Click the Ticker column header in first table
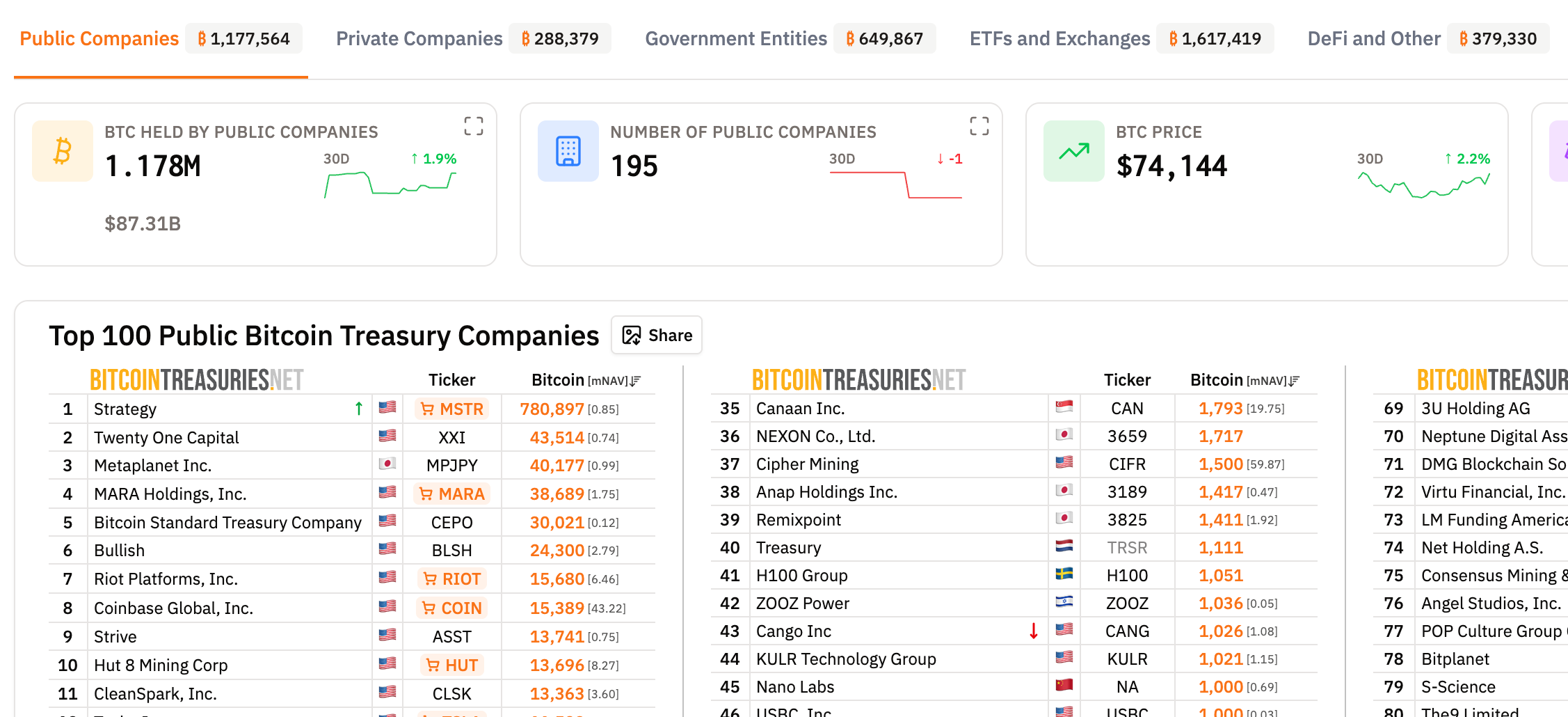1568x717 pixels. tap(452, 380)
